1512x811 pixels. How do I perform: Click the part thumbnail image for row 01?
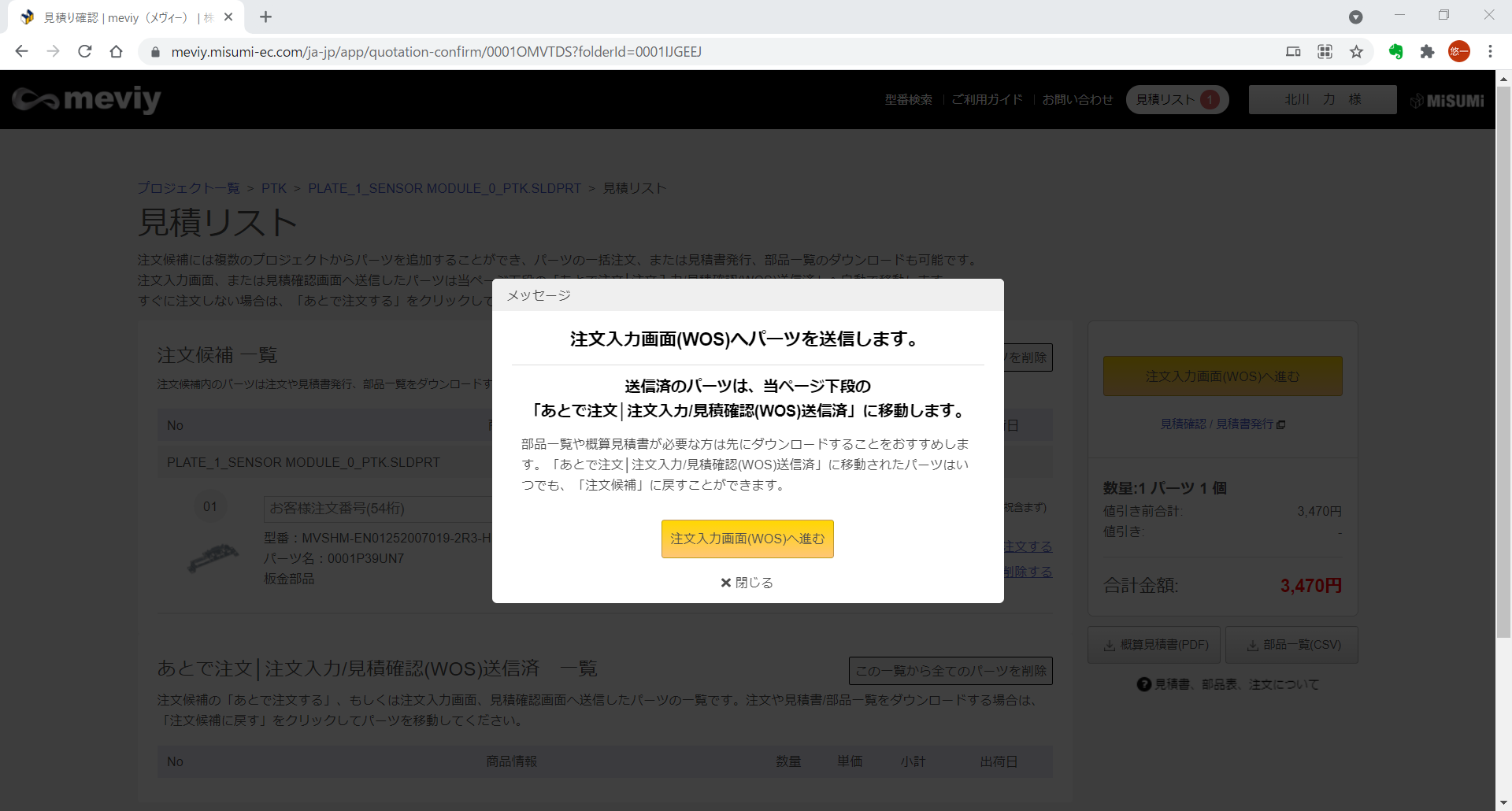tap(213, 557)
